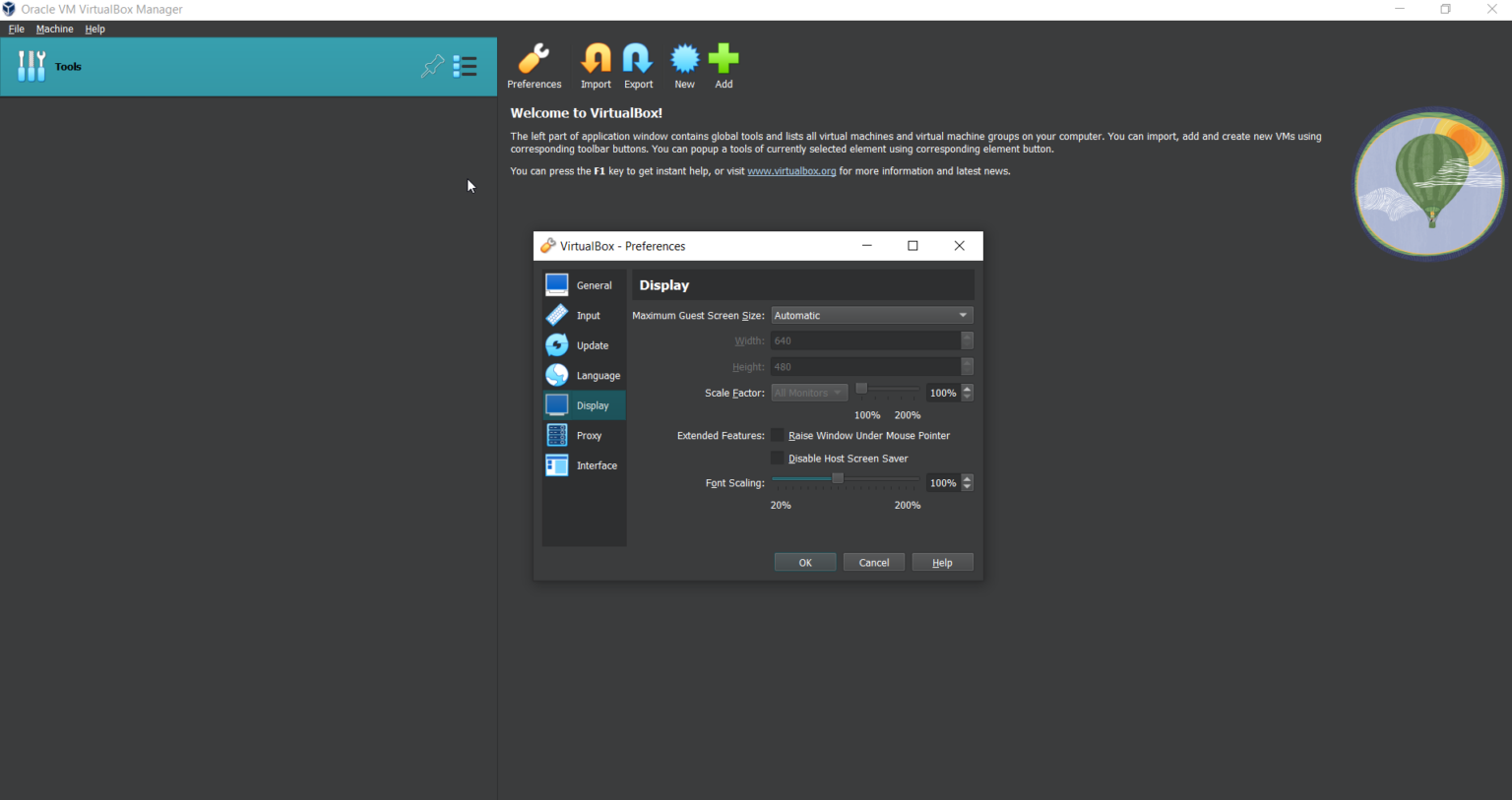Select the Display preferences page

584,405
